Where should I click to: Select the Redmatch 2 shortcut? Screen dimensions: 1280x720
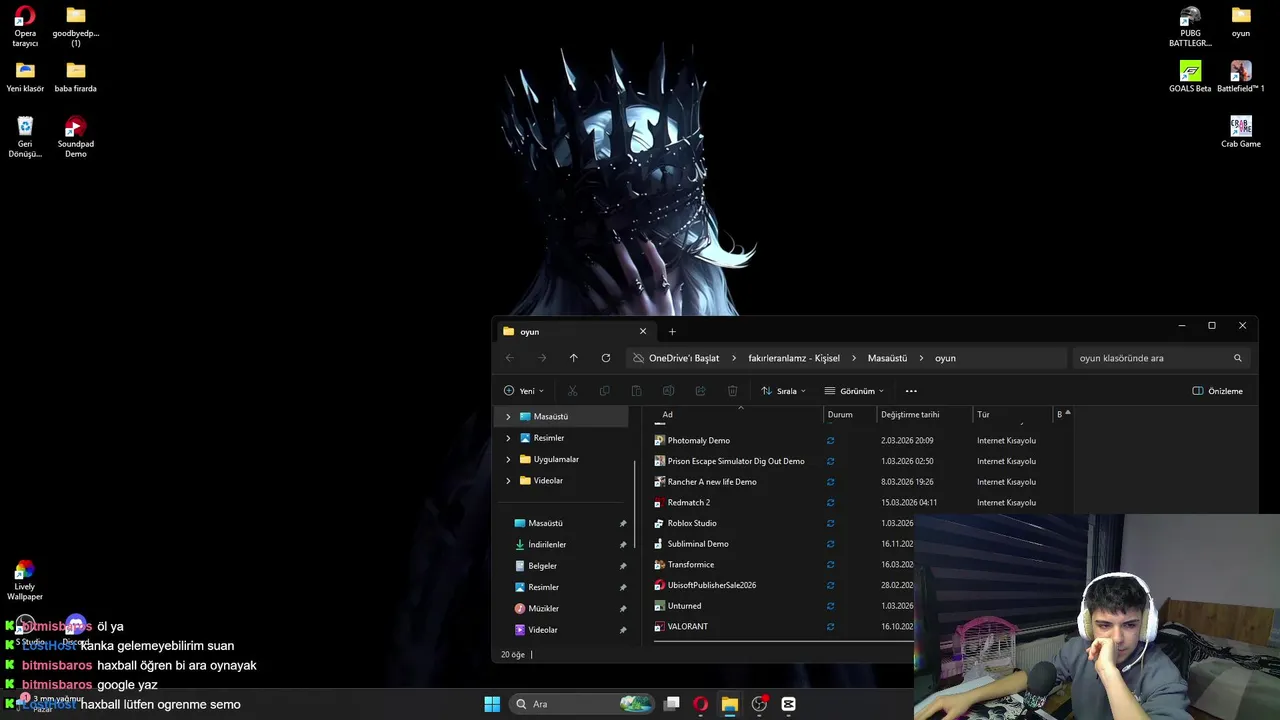pyautogui.click(x=689, y=502)
